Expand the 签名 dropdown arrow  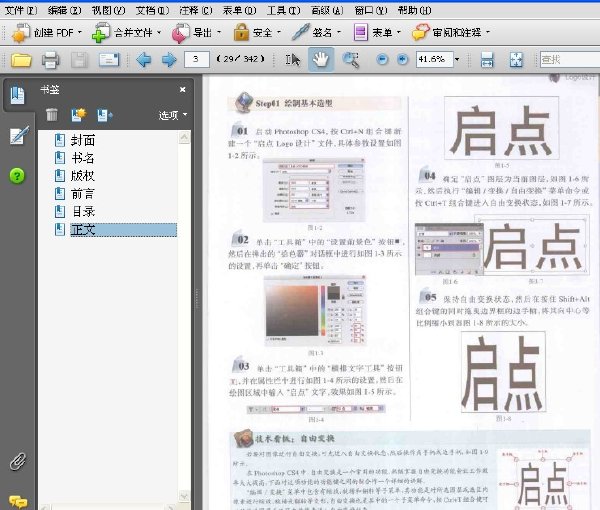tap(339, 33)
